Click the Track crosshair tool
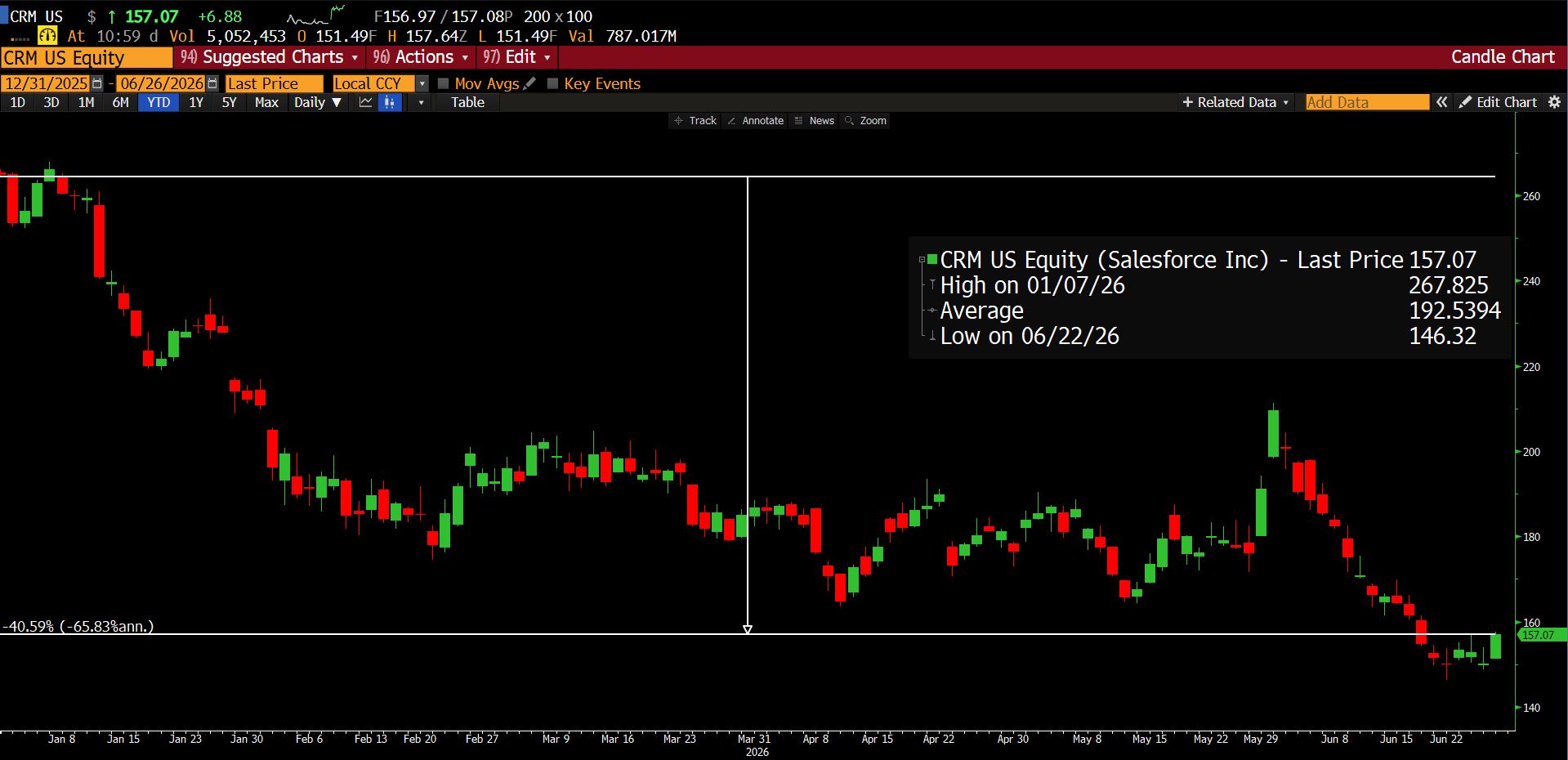 [695, 120]
